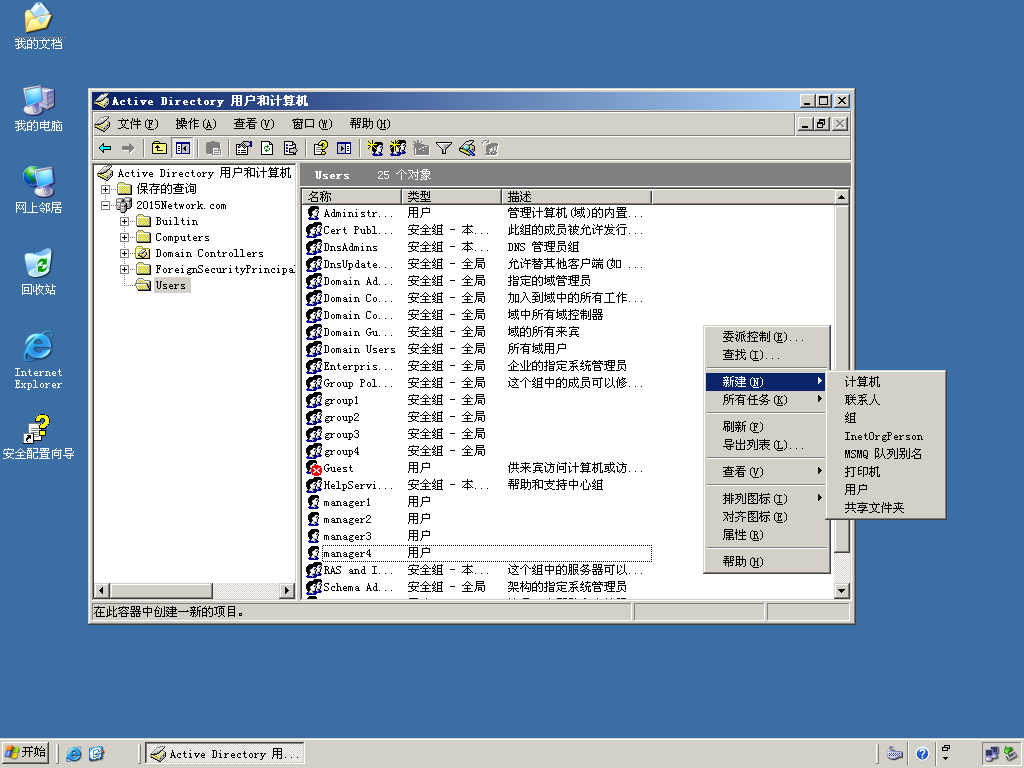Choose New Contact (联系人) from submenu

click(x=885, y=400)
